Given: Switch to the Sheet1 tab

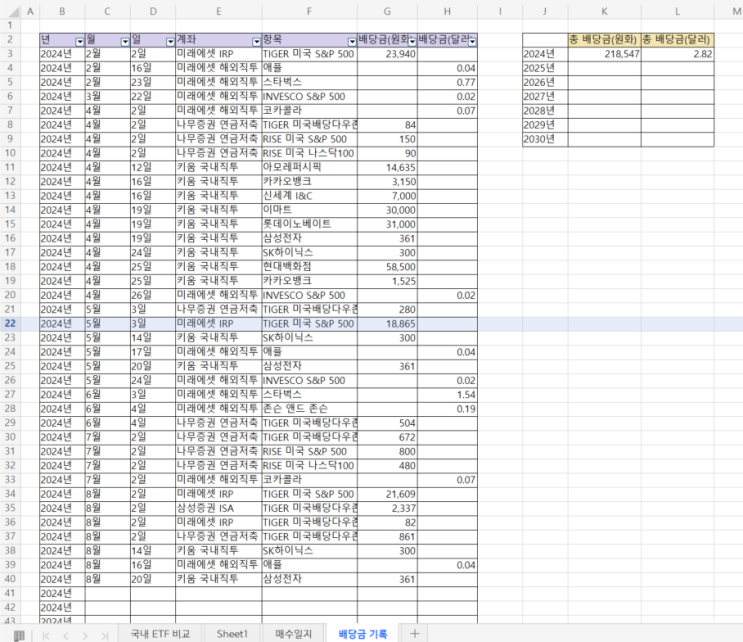Looking at the screenshot, I should coord(232,634).
